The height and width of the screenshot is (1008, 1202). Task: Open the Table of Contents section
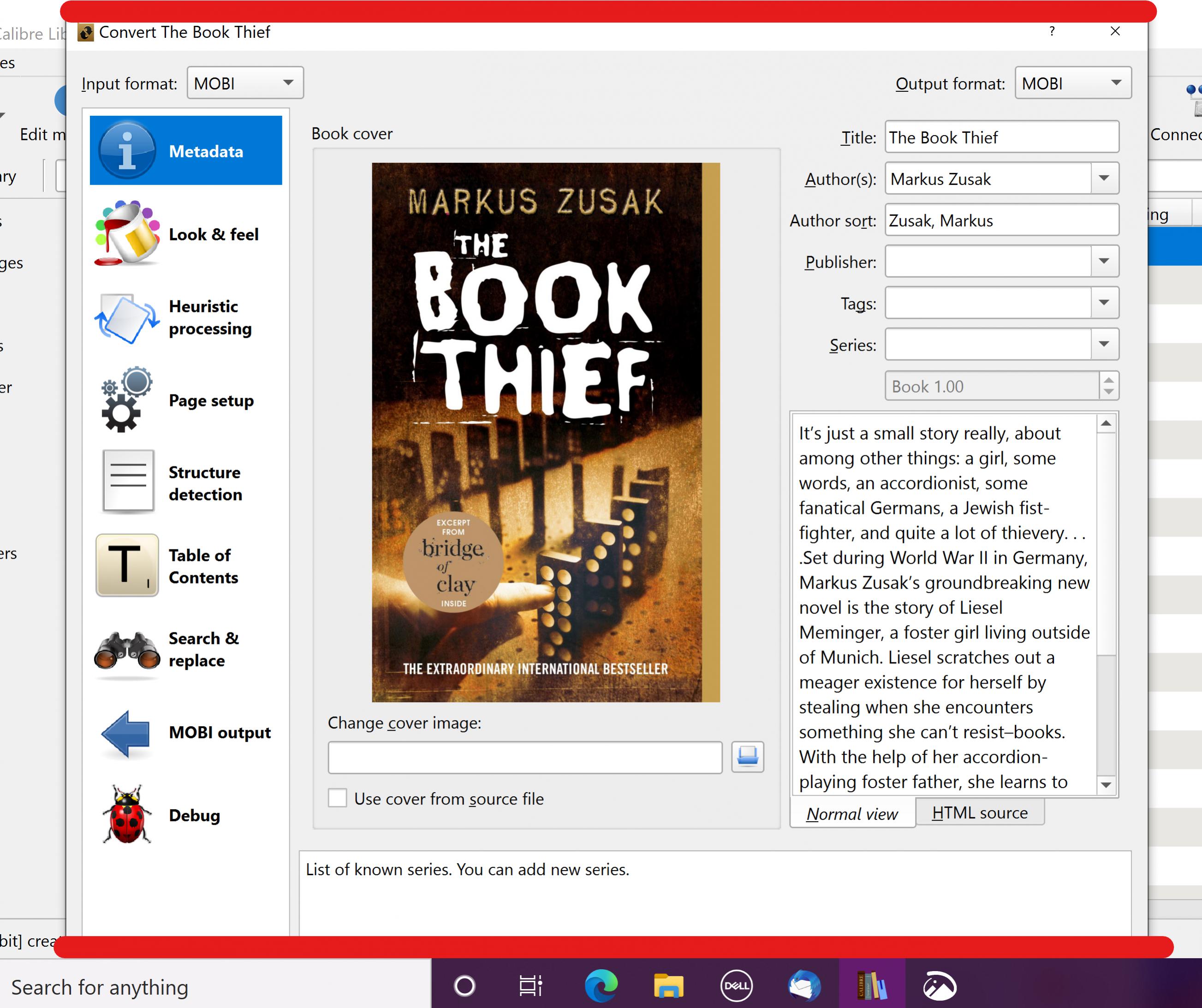pos(185,566)
